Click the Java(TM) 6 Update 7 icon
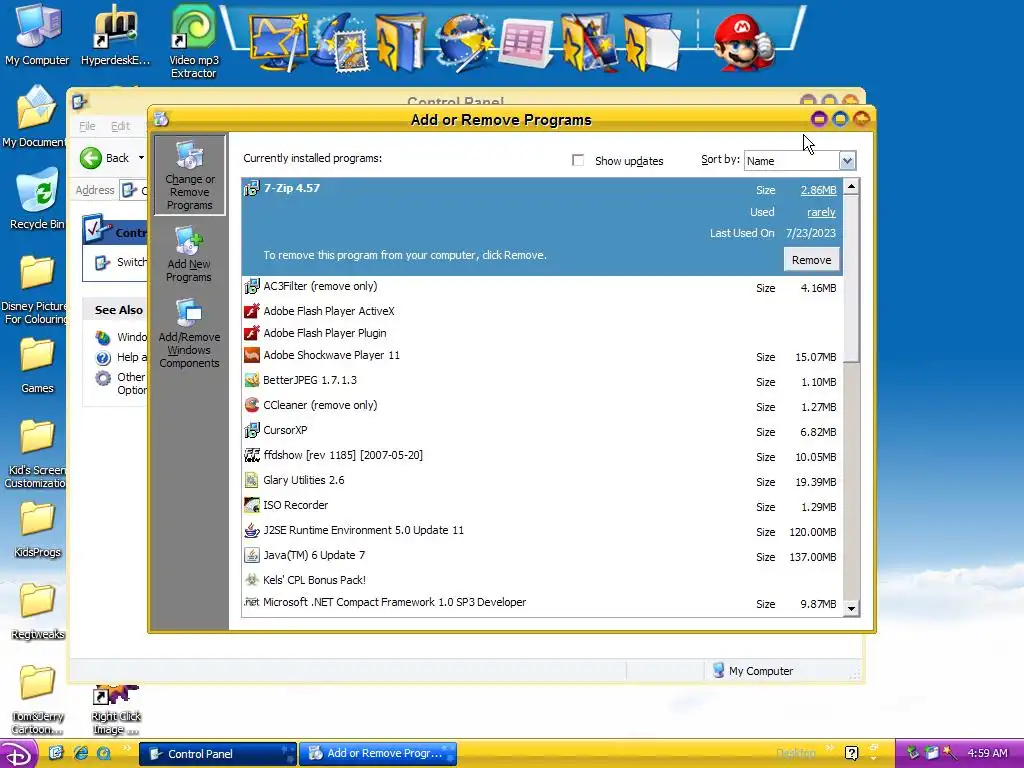The width and height of the screenshot is (1024, 768). coord(251,555)
